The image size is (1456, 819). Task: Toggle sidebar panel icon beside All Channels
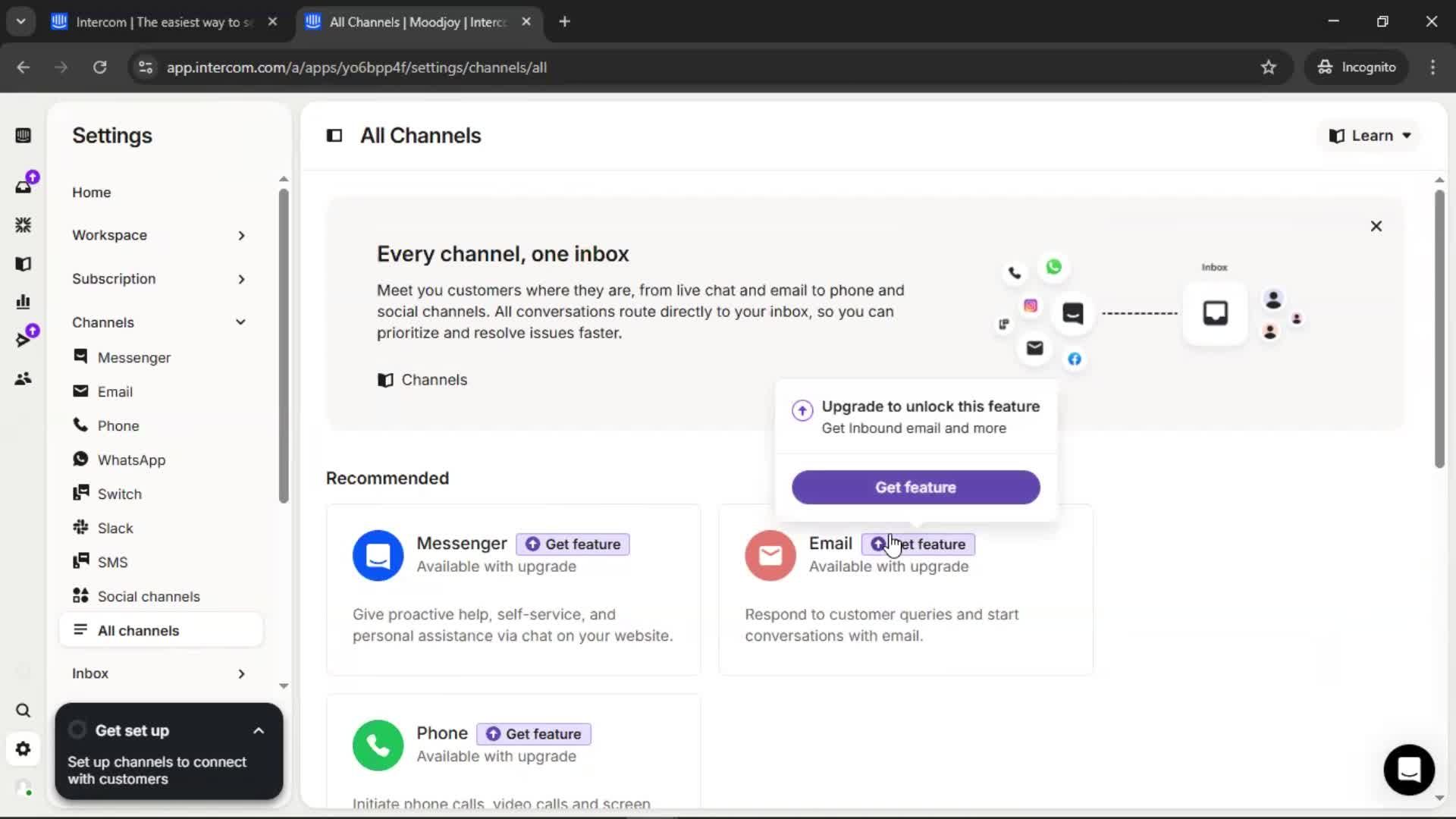click(x=334, y=136)
